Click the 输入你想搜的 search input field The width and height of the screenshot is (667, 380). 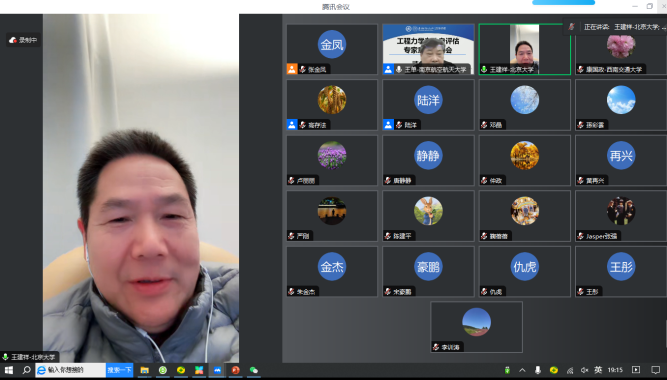[71, 370]
